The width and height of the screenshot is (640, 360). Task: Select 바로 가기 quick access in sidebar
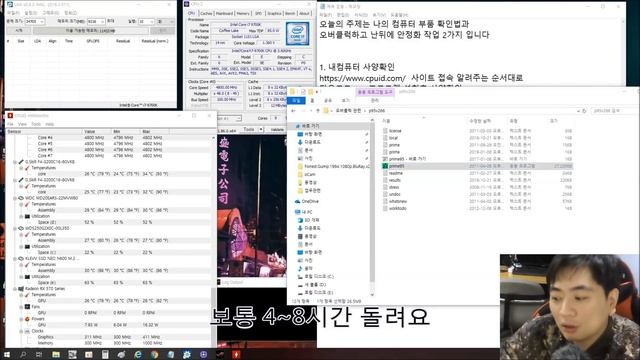[308, 126]
